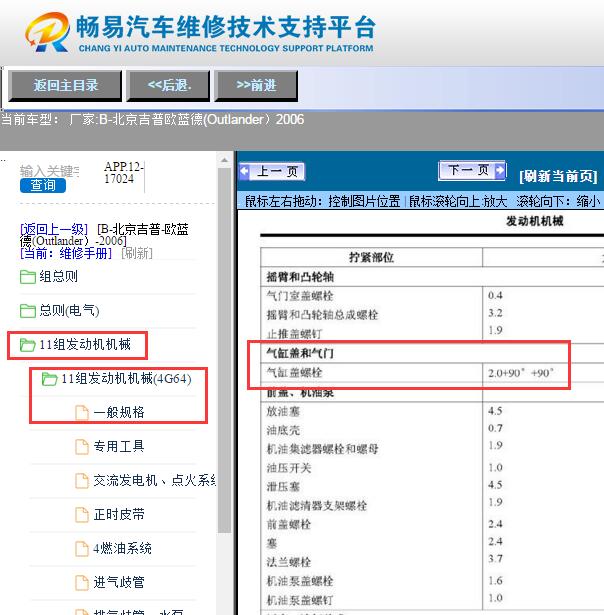The image size is (604, 615).
Task: Click 止推盖螺钉 row text
Action: tap(295, 334)
